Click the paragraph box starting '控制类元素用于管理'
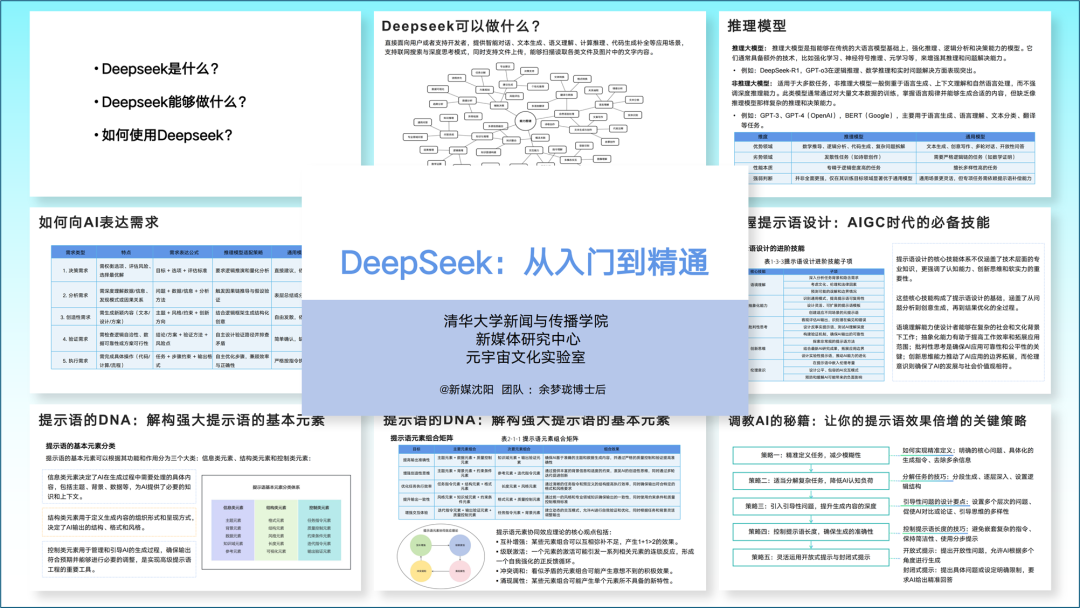 coord(118,560)
